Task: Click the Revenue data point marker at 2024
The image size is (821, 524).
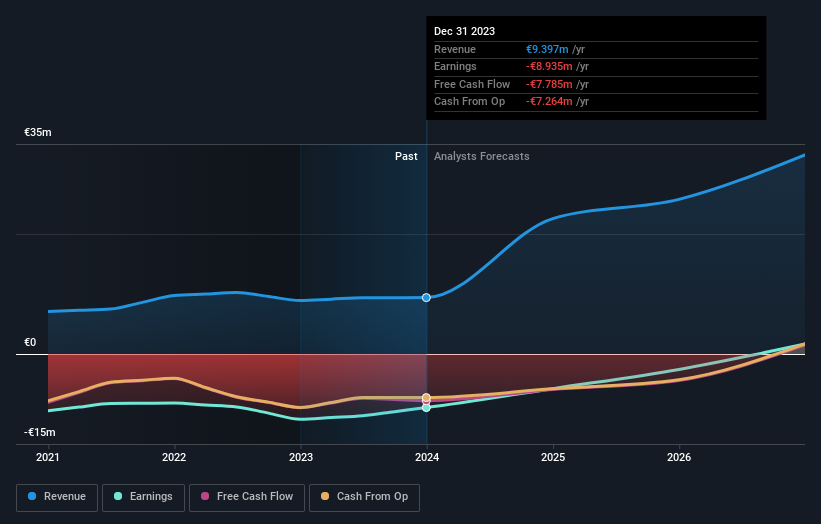Action: tap(426, 297)
